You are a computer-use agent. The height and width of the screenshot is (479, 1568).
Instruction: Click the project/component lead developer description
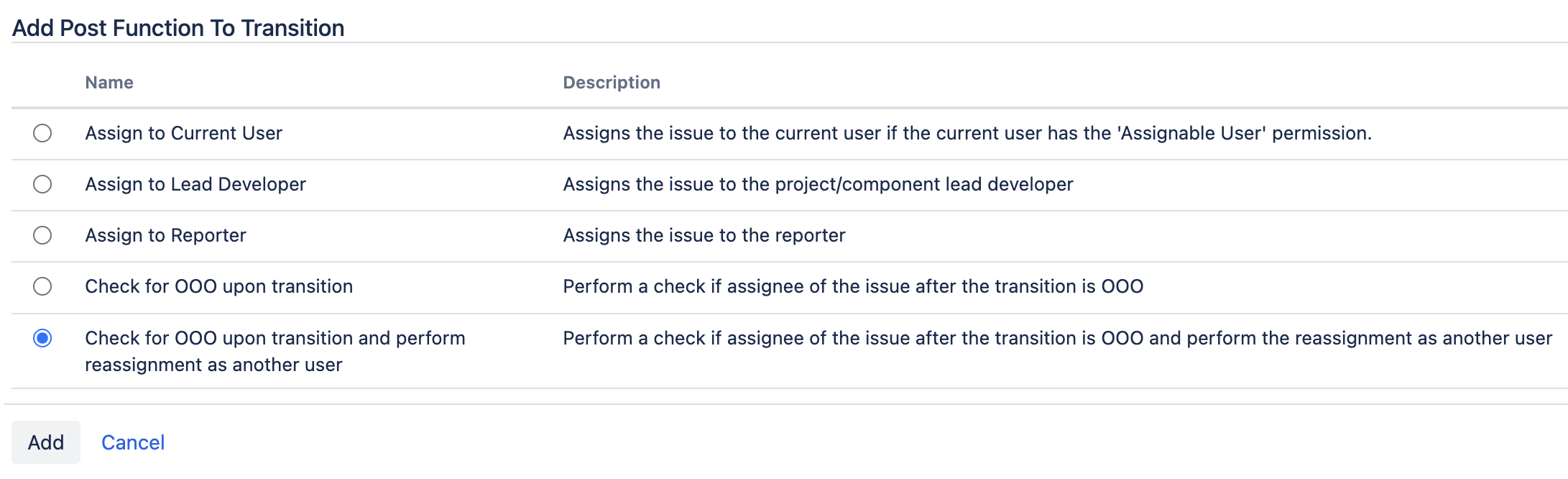tap(818, 184)
